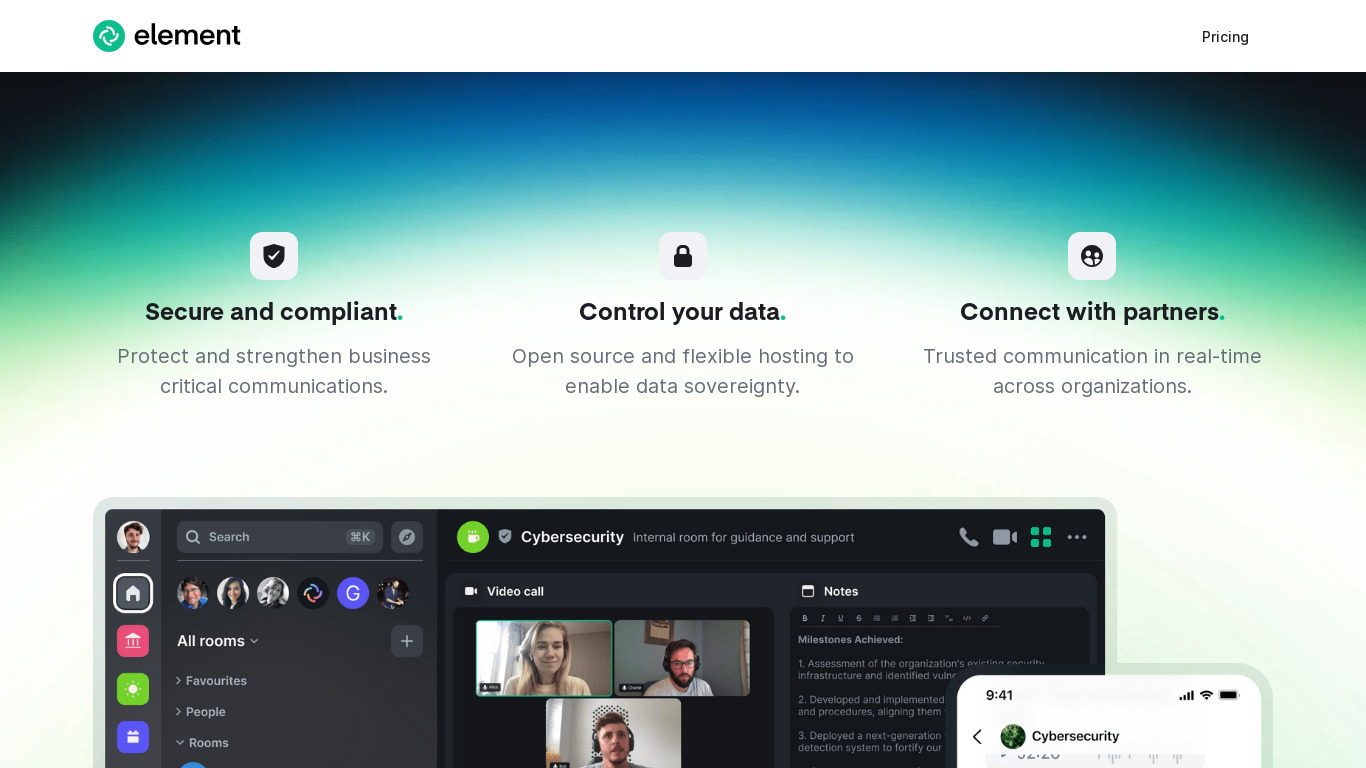Image resolution: width=1366 pixels, height=768 pixels.
Task: Click the user profile avatar in app sidebar
Action: (133, 537)
